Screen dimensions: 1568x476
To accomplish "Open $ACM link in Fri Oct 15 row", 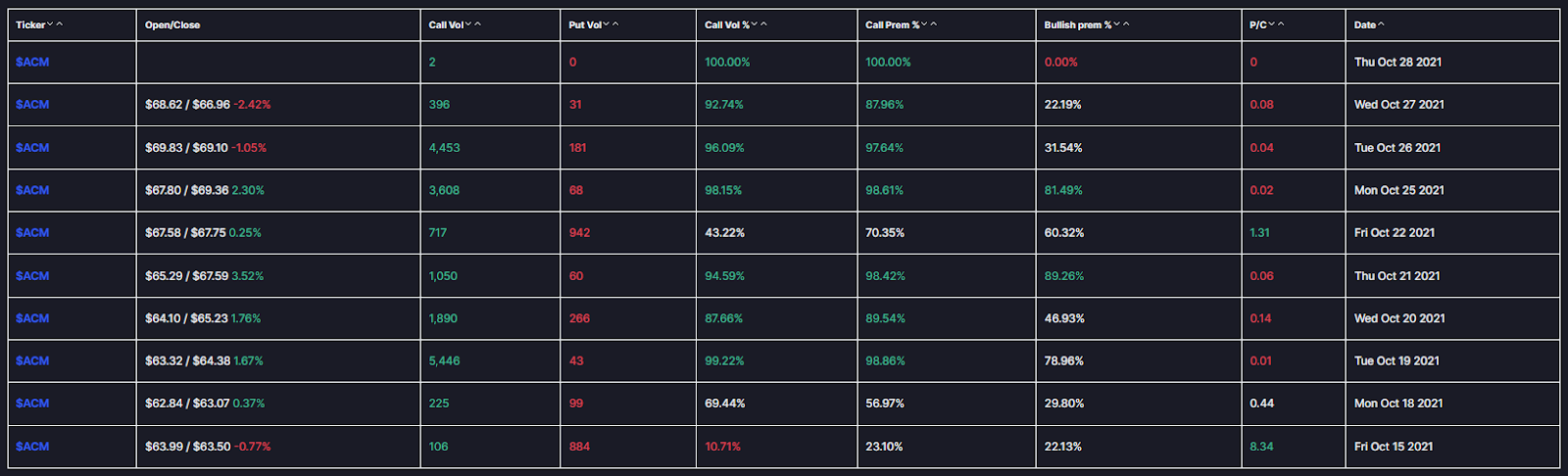I will tap(32, 447).
